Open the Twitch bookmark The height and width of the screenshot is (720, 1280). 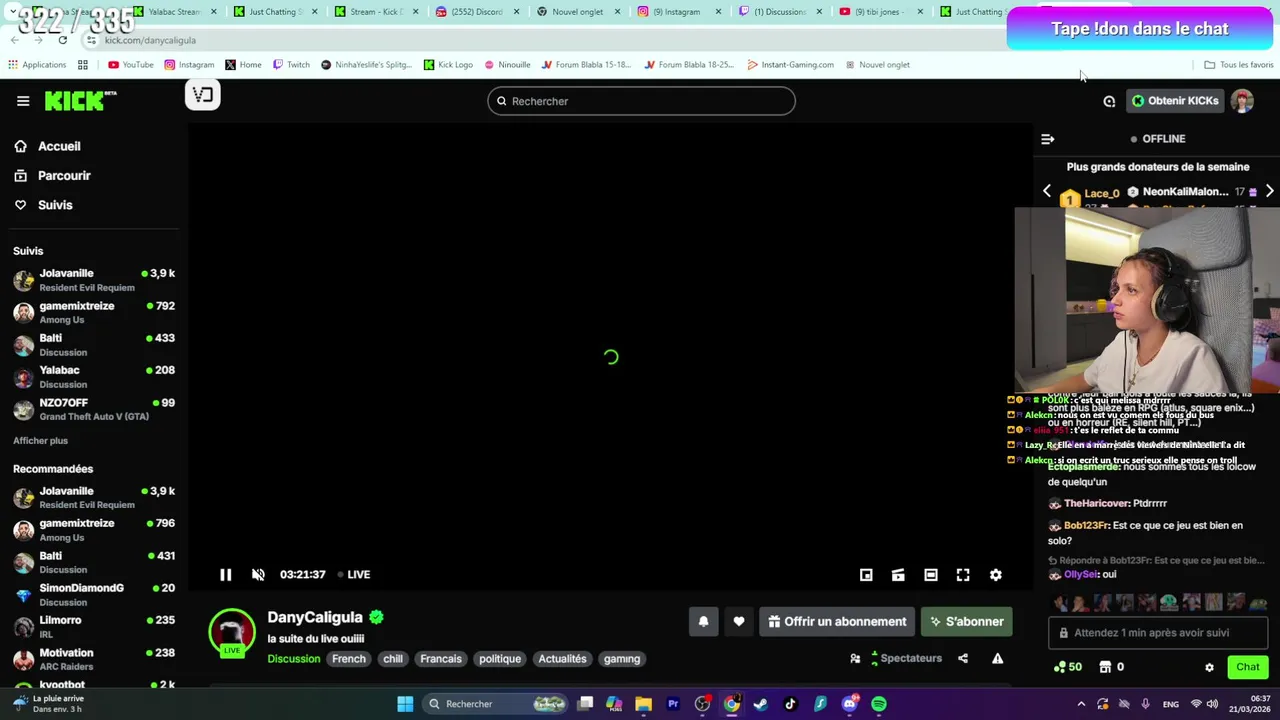[x=291, y=65]
